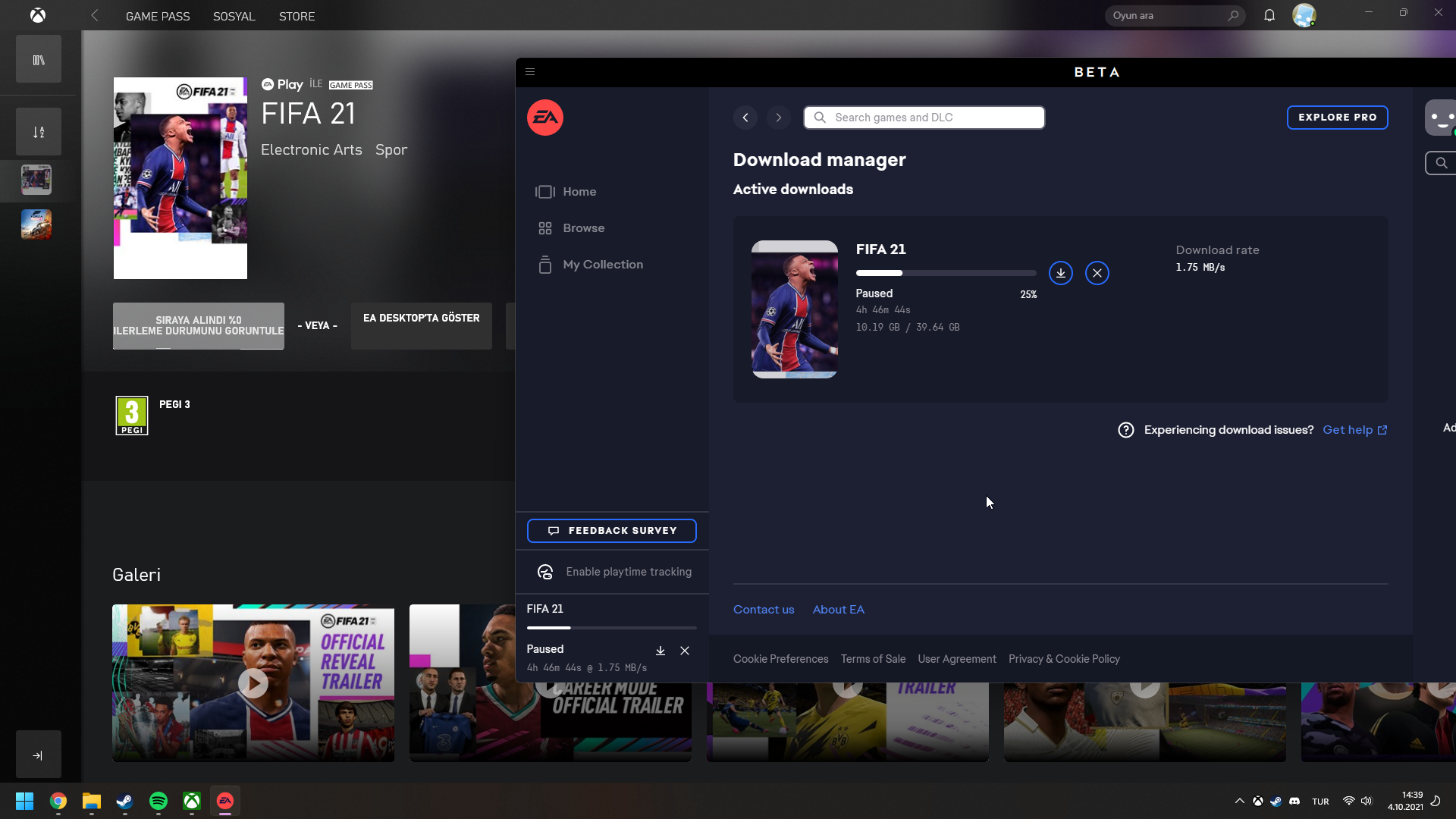The width and height of the screenshot is (1456, 819).
Task: Show hidden system tray icons chevron
Action: click(x=1239, y=801)
